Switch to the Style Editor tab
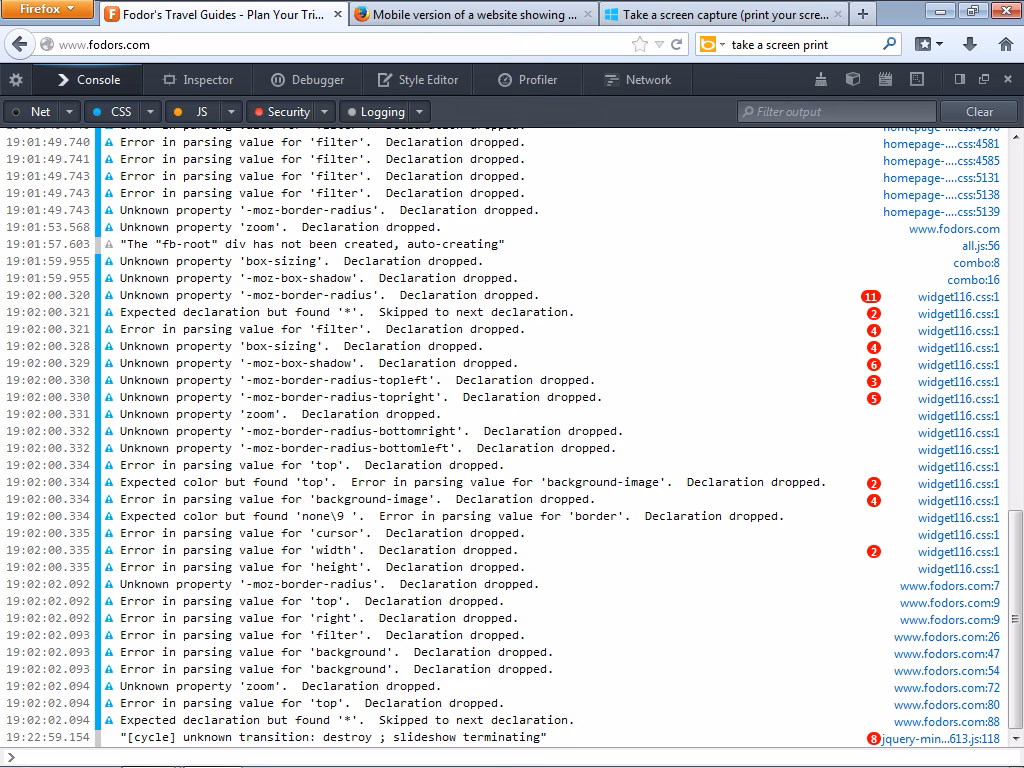Image resolution: width=1024 pixels, height=768 pixels. pos(418,80)
